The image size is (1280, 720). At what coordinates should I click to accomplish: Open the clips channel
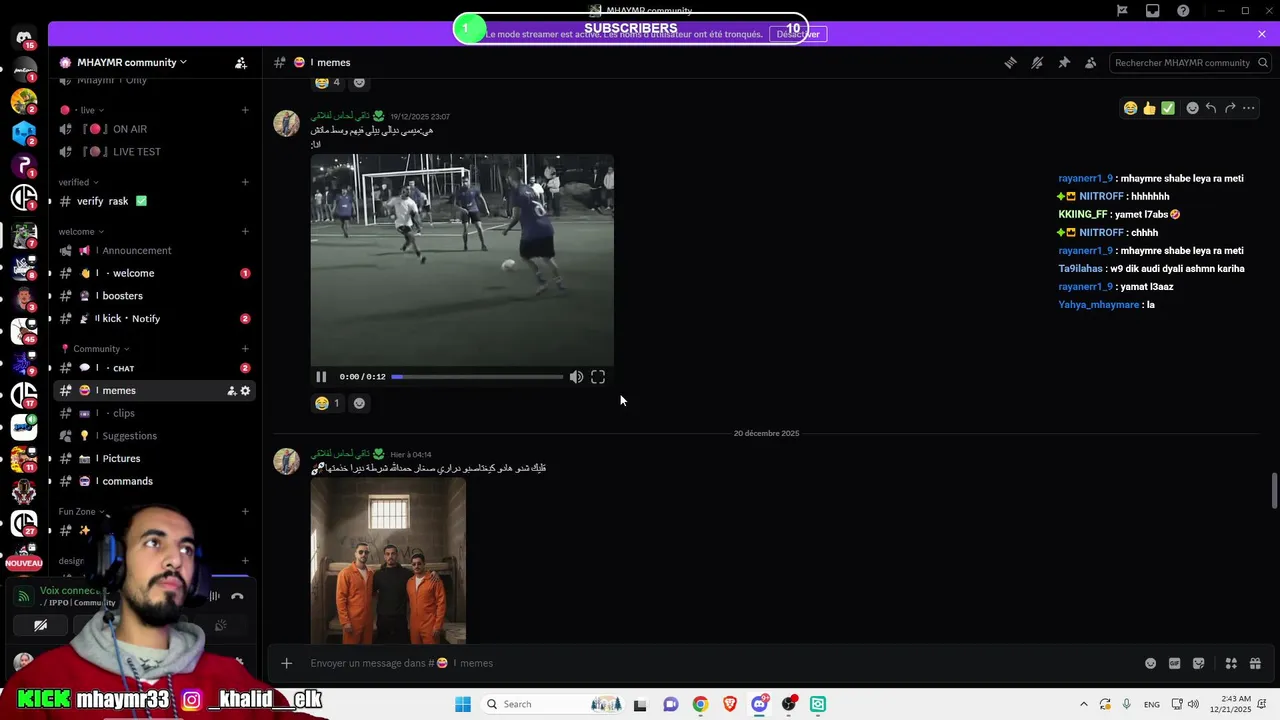154,413
